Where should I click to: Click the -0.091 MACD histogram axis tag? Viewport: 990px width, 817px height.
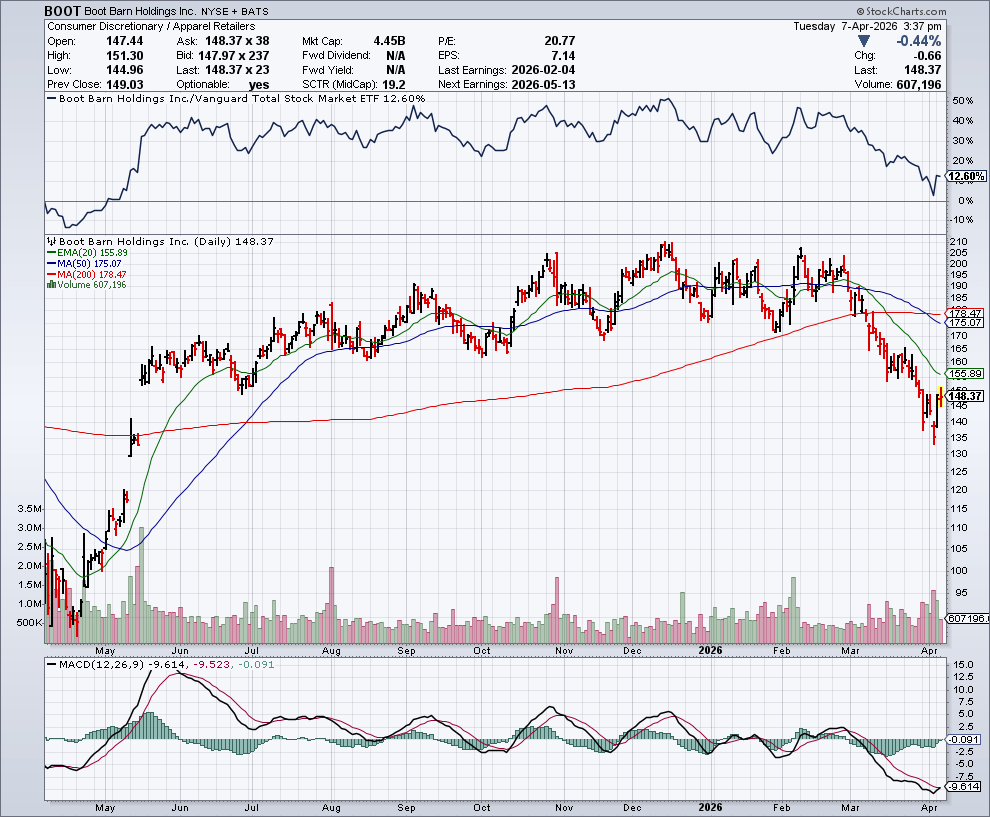click(963, 739)
